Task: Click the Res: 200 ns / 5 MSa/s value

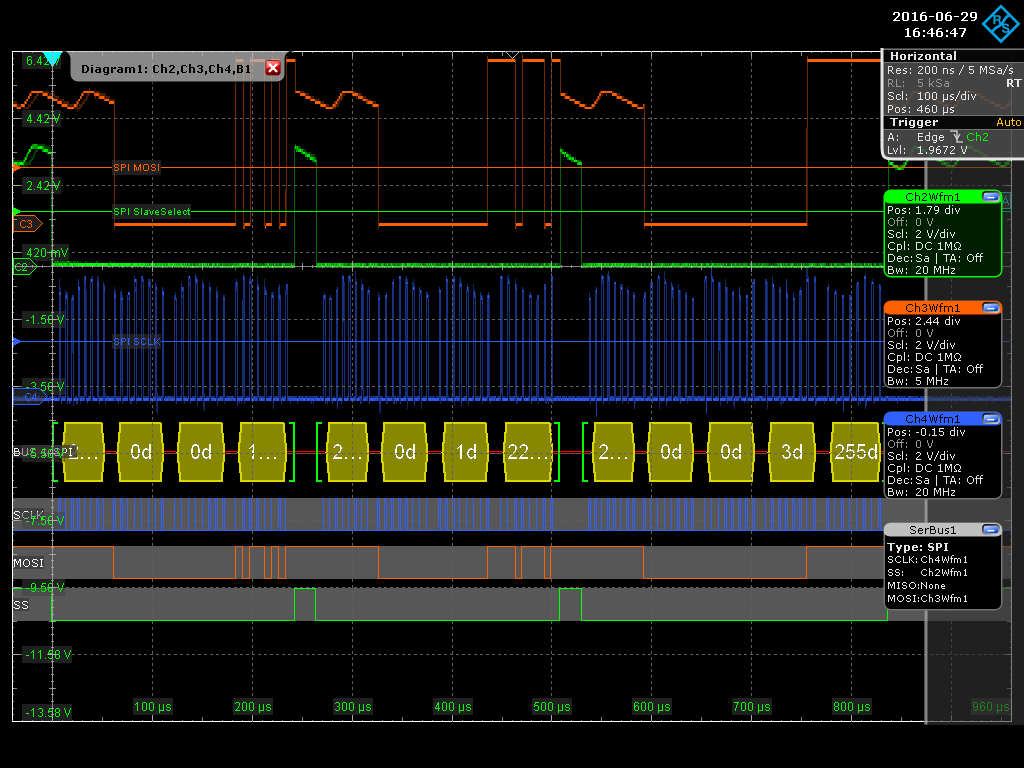Action: 950,70
